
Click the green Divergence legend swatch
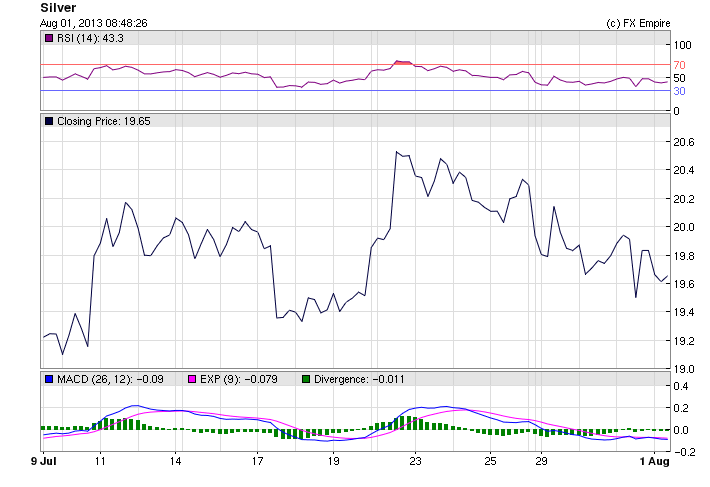(306, 379)
